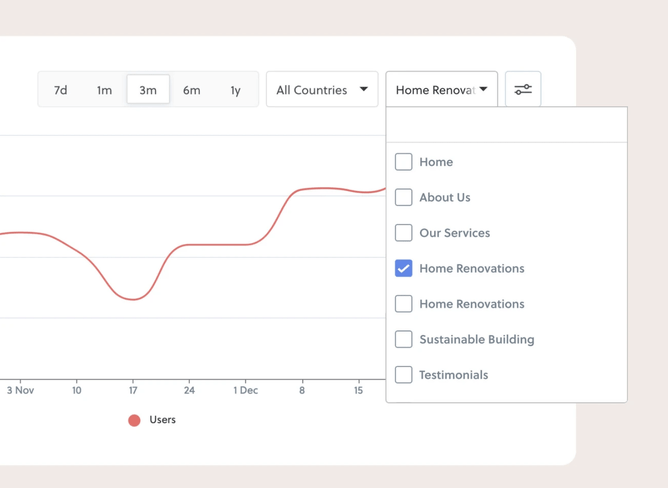Select the Sustainable Building checkbox
This screenshot has width=668, height=488.
pos(404,339)
